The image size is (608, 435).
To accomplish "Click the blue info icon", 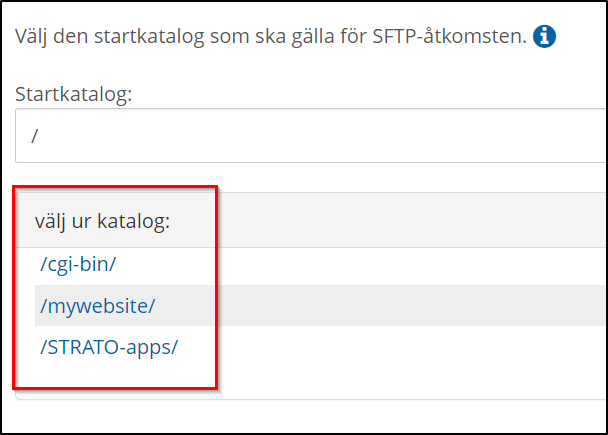I will click(545, 38).
